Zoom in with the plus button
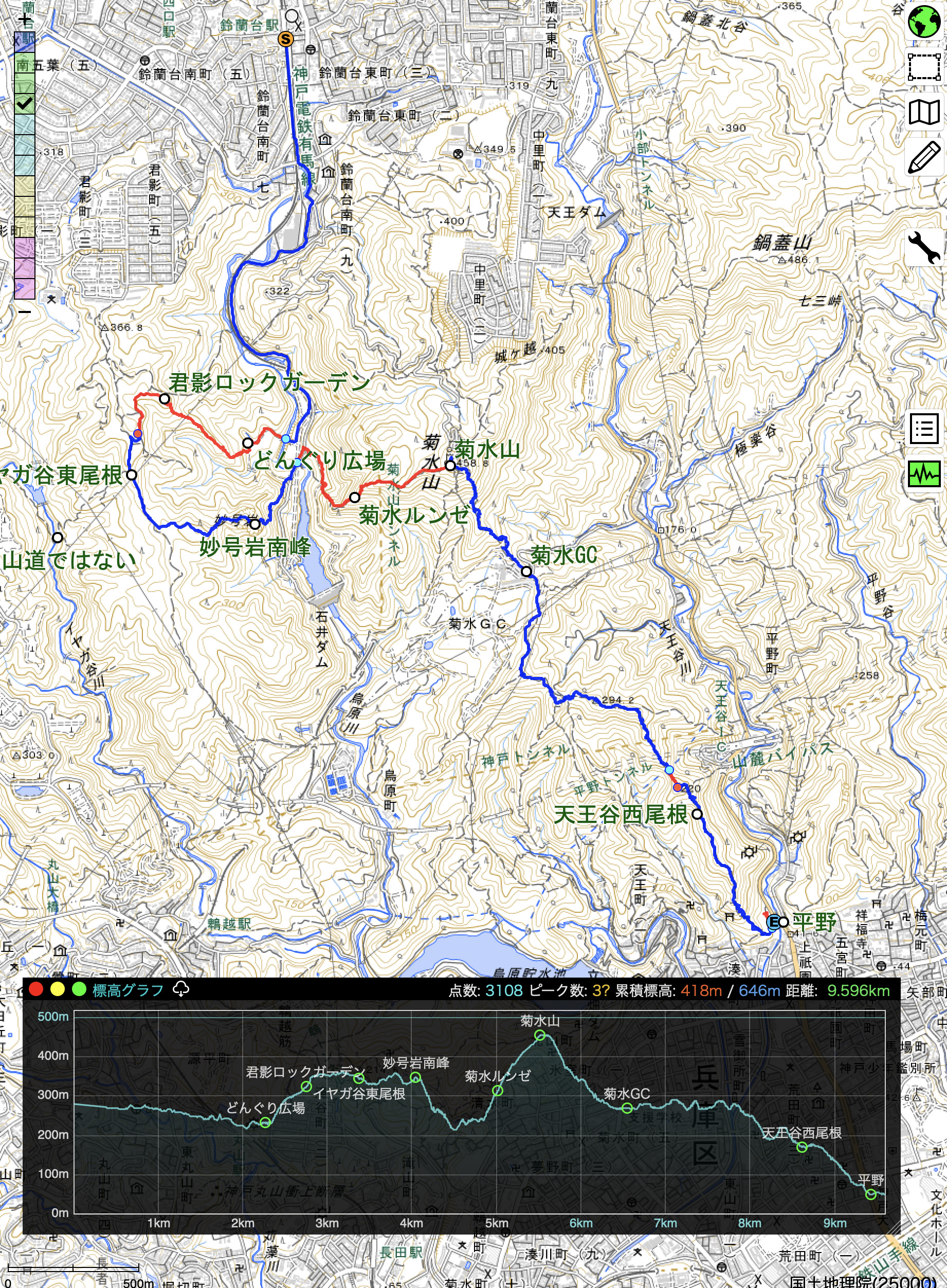The image size is (947, 1288). pyautogui.click(x=25, y=21)
